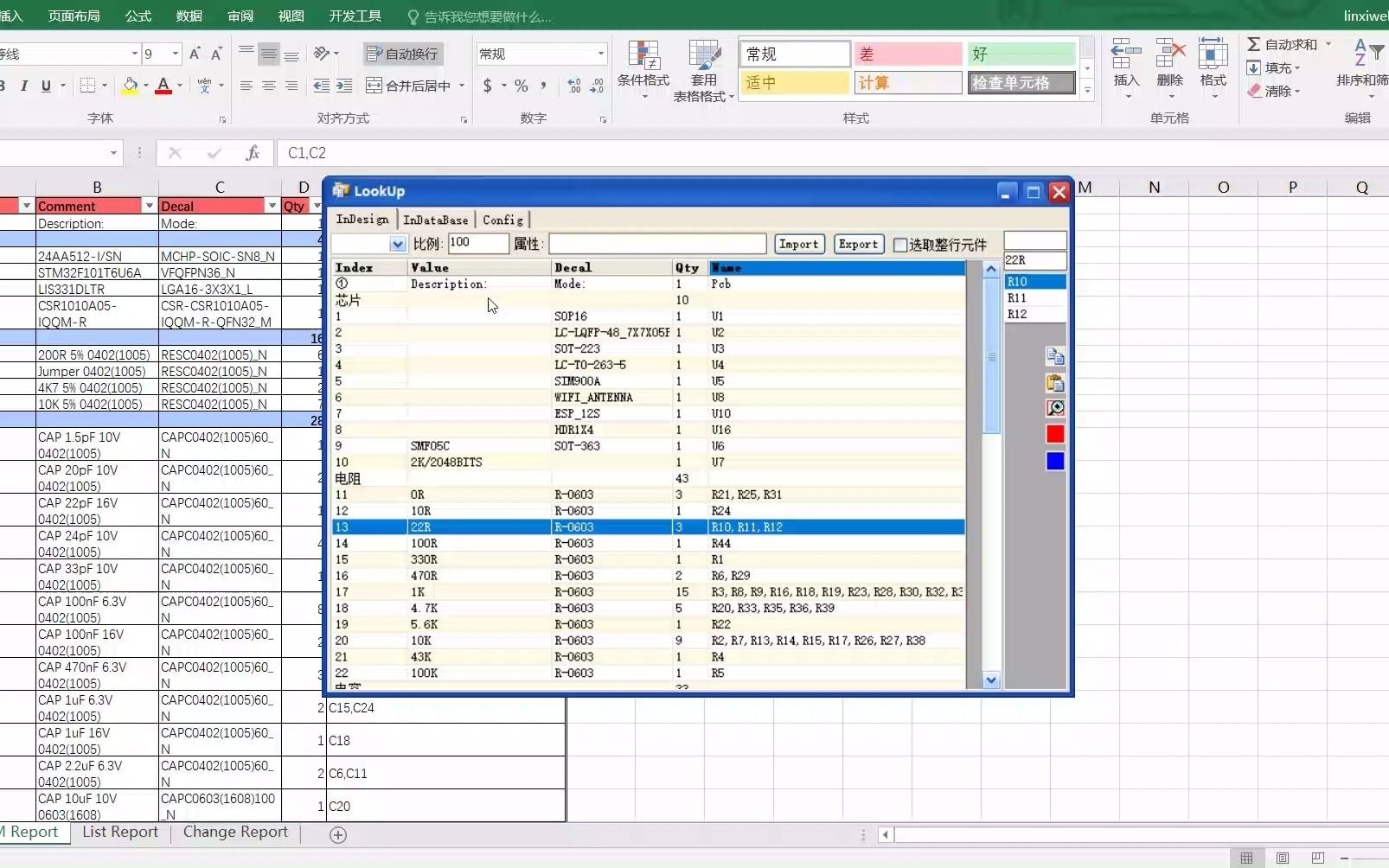Align cell text left

tap(246, 86)
